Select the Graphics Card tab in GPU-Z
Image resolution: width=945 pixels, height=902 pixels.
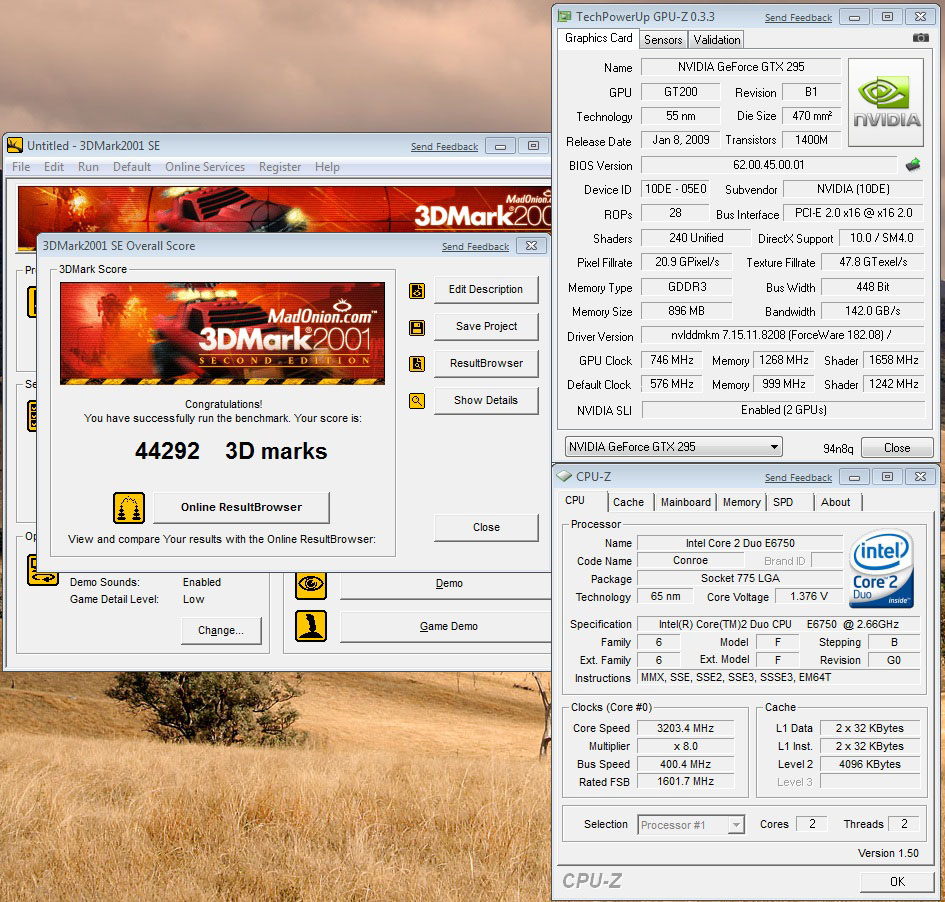[598, 38]
